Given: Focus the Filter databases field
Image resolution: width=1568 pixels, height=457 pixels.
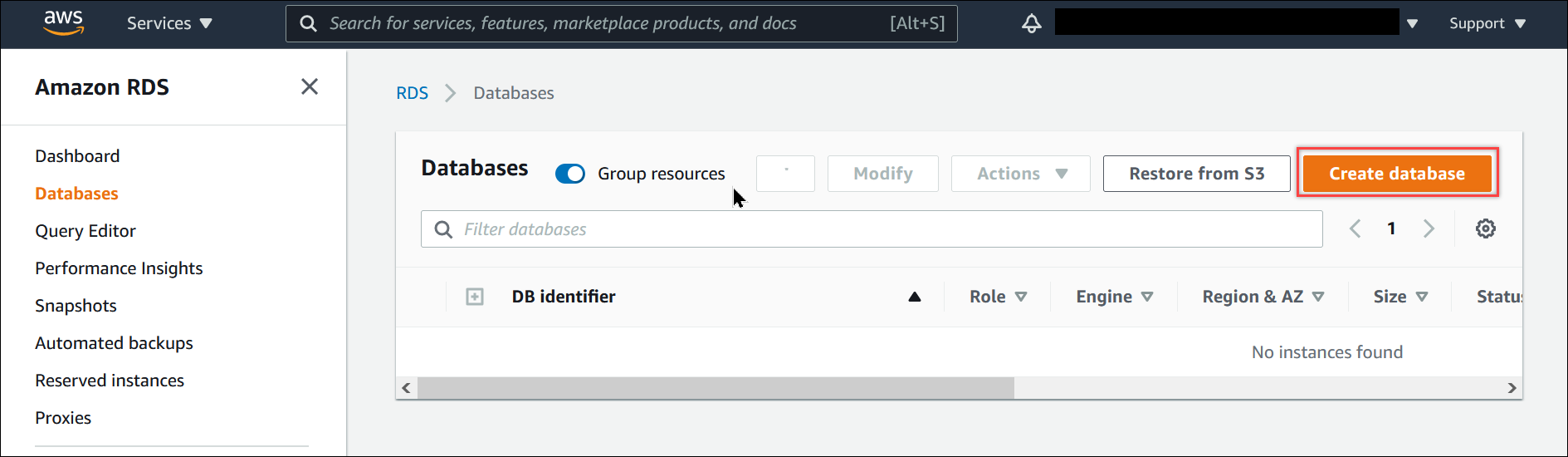Looking at the screenshot, I should tap(872, 229).
